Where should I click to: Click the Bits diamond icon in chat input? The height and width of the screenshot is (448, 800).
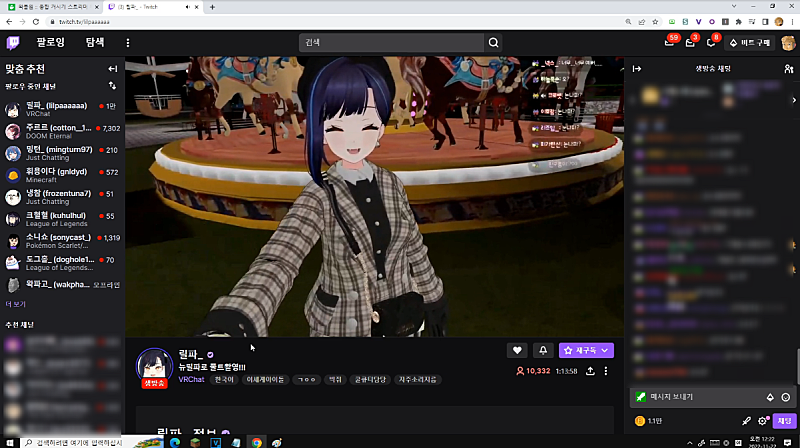pos(770,397)
